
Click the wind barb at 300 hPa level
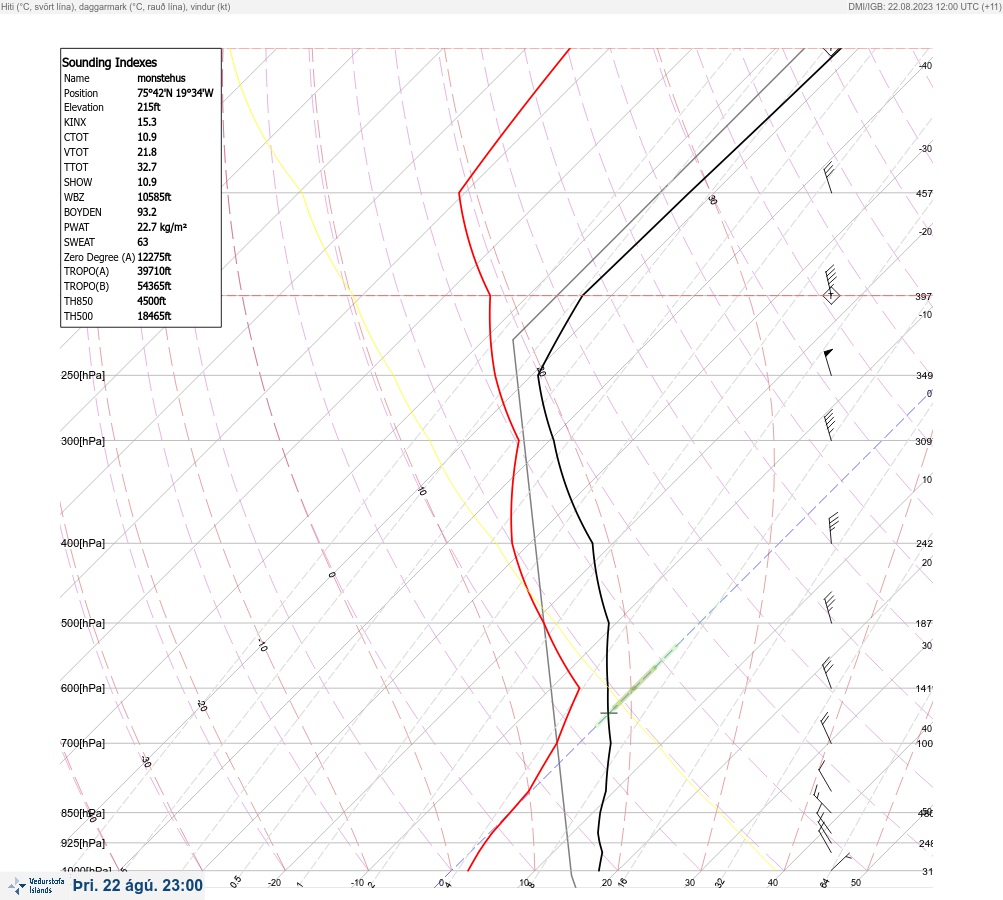coord(830,425)
